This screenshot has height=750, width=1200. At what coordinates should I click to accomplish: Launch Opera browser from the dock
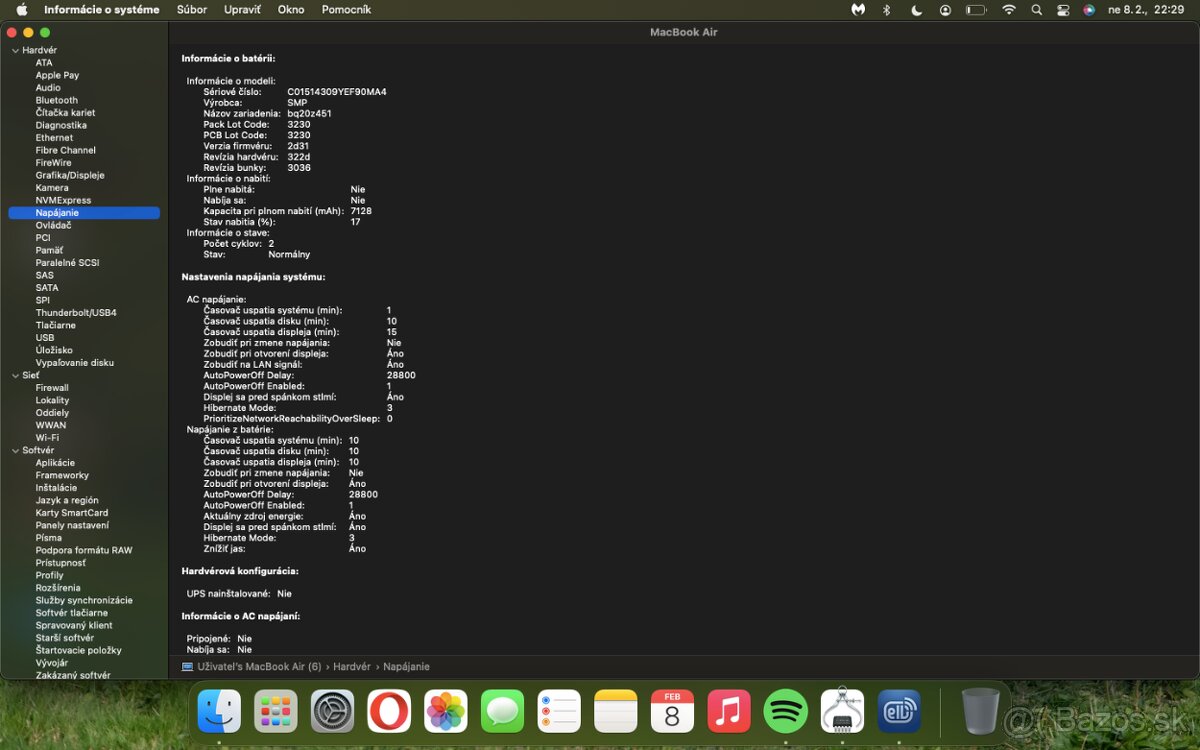(389, 712)
